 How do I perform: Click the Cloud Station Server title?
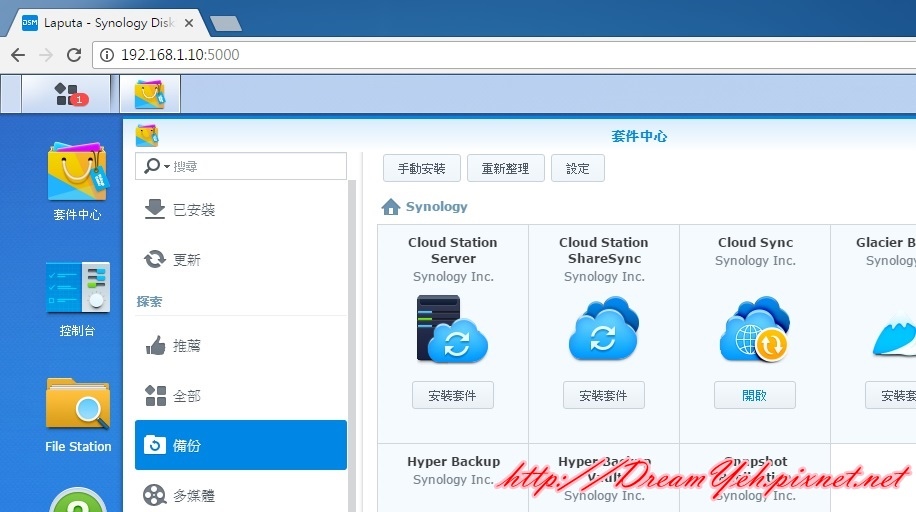453,250
